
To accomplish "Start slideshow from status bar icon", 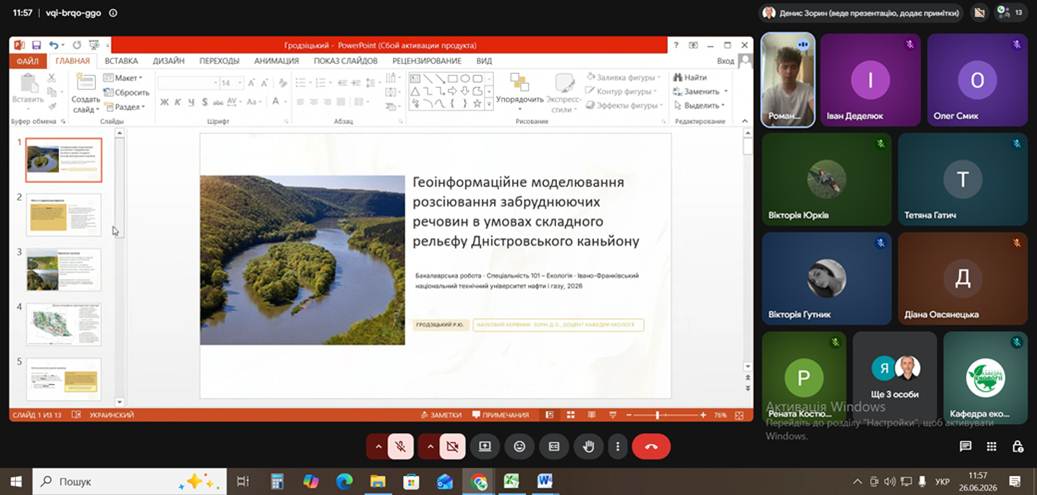I will point(613,415).
